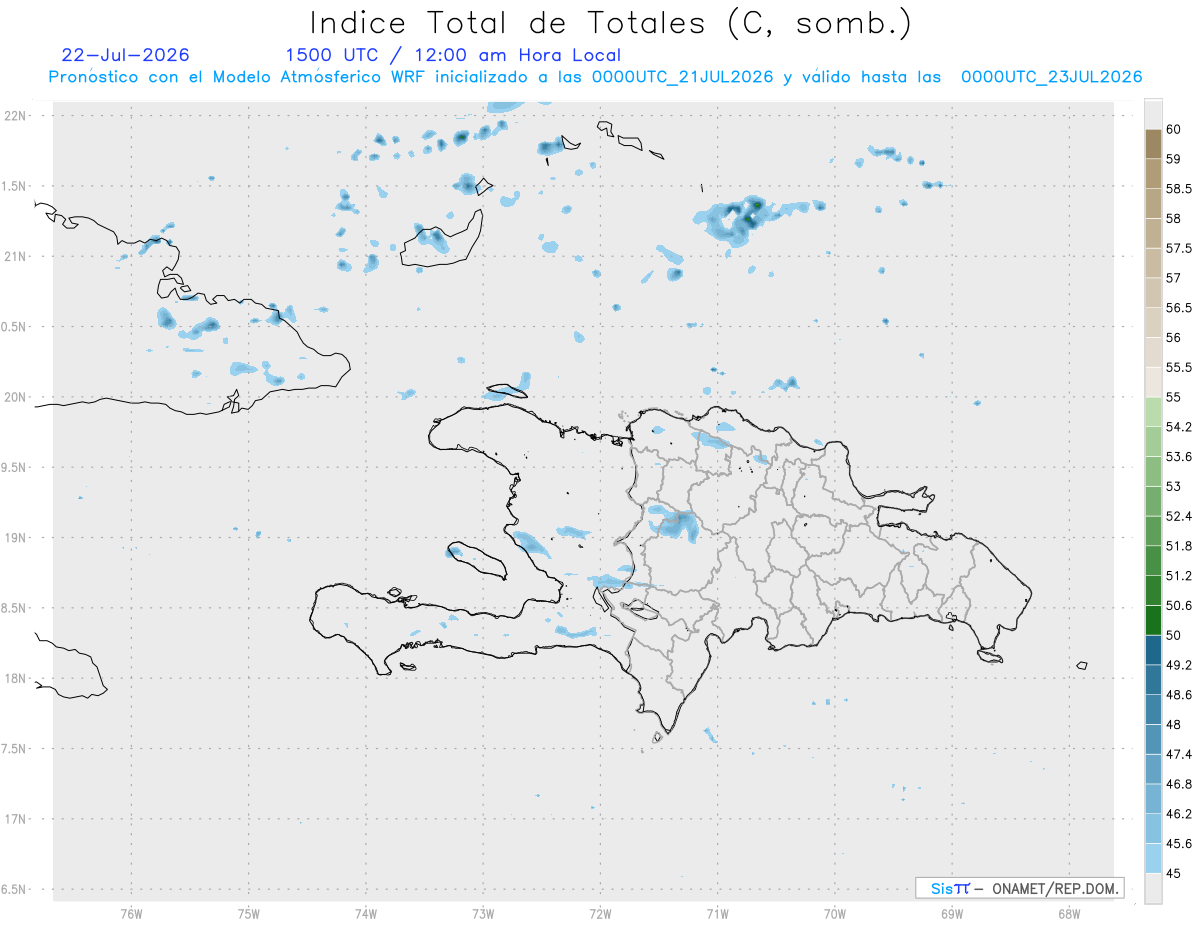
Task: Select the pale swatch between 55 and 55.5
Action: point(1153,382)
